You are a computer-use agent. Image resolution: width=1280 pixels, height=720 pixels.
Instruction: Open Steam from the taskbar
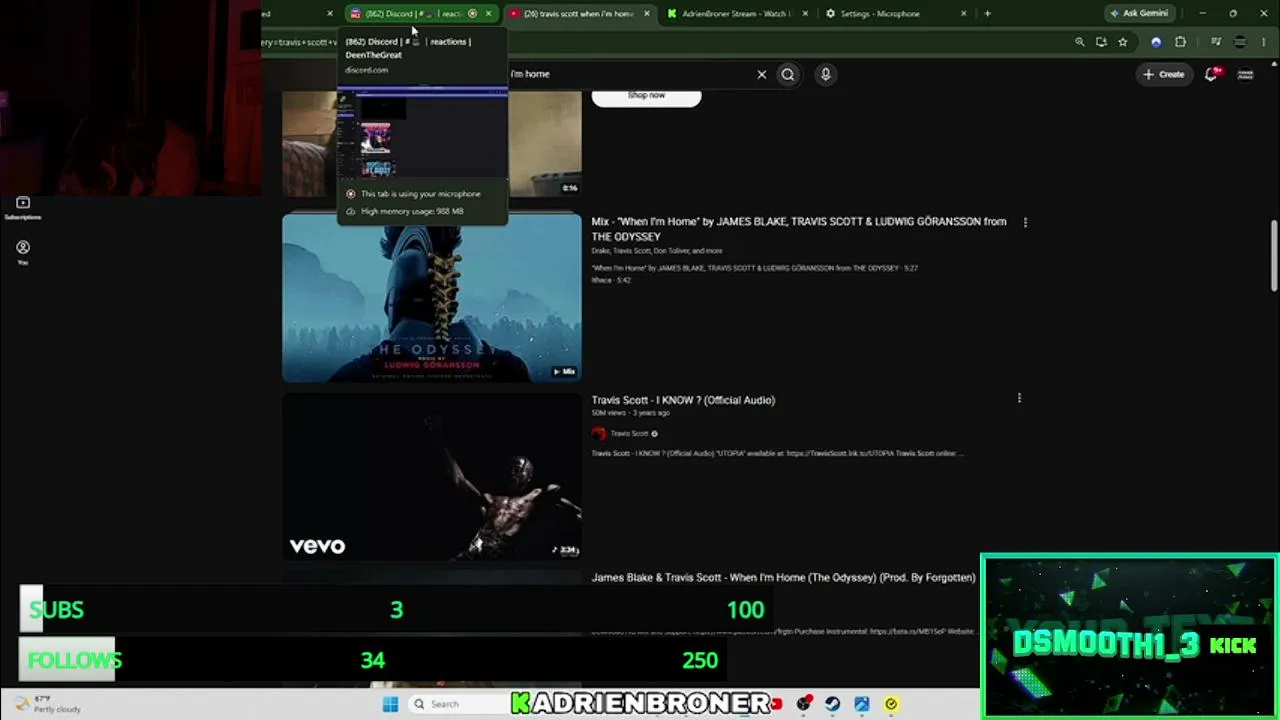pos(832,704)
